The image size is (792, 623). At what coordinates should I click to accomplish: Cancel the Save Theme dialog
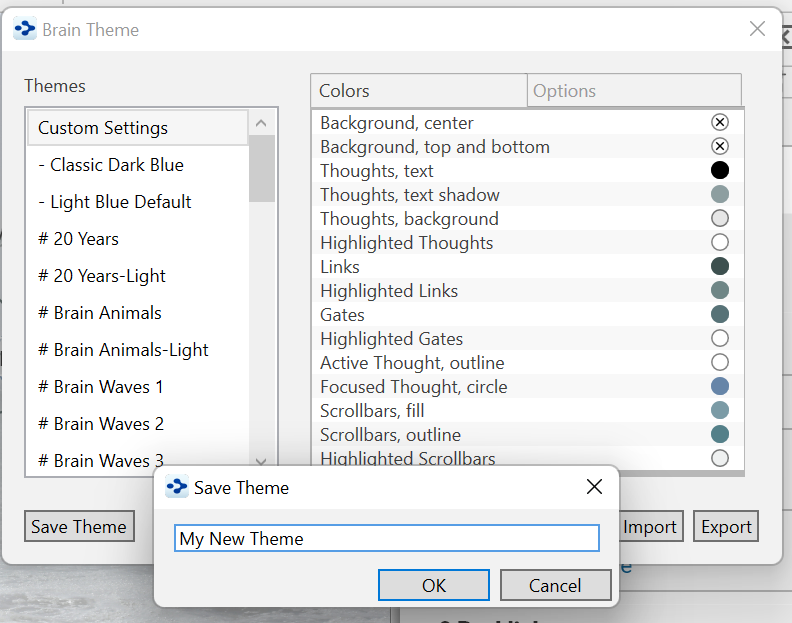[555, 585]
